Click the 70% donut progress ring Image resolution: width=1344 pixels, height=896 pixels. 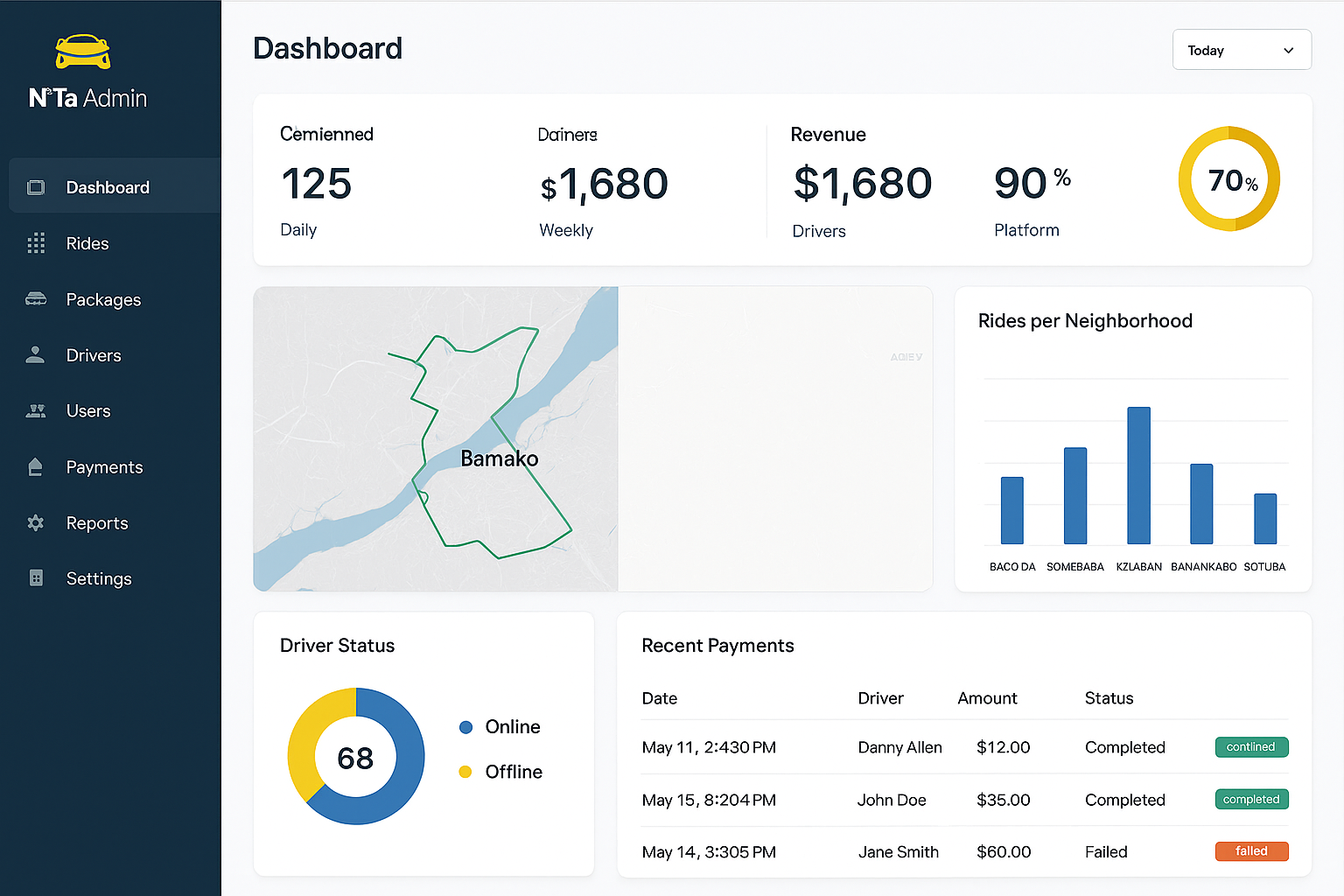pos(1229,179)
